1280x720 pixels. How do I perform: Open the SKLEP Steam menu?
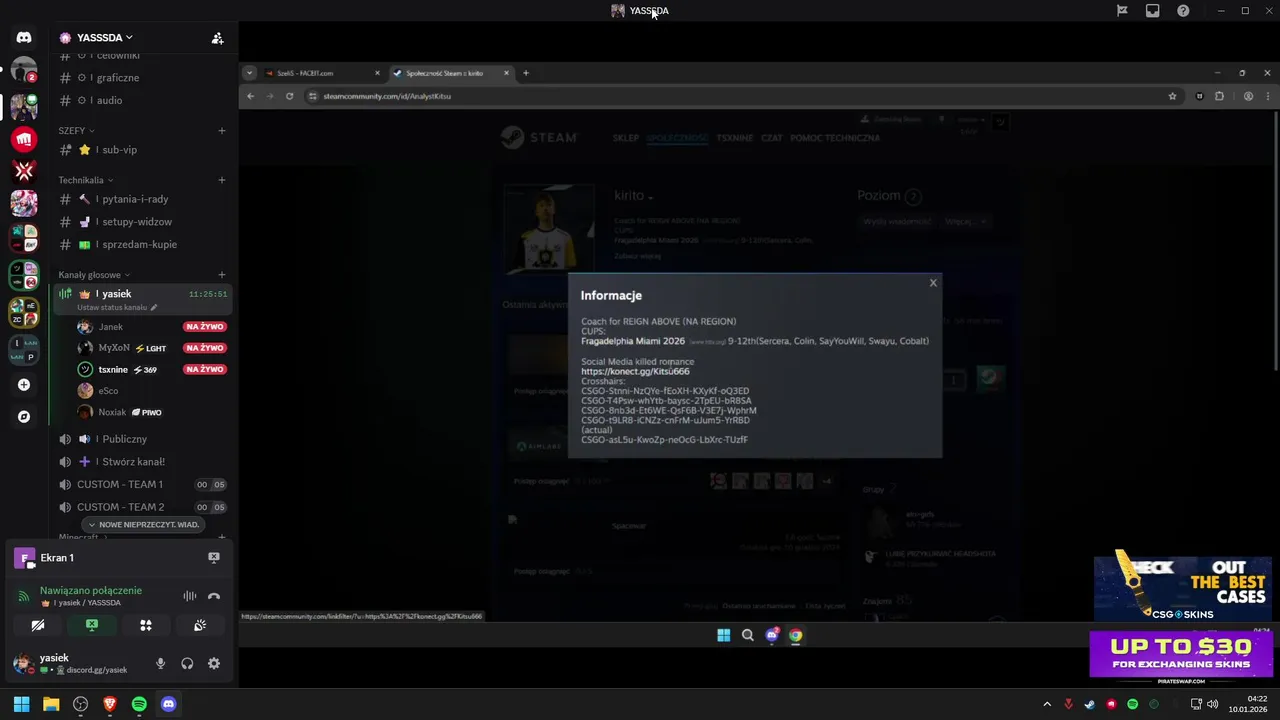click(626, 138)
